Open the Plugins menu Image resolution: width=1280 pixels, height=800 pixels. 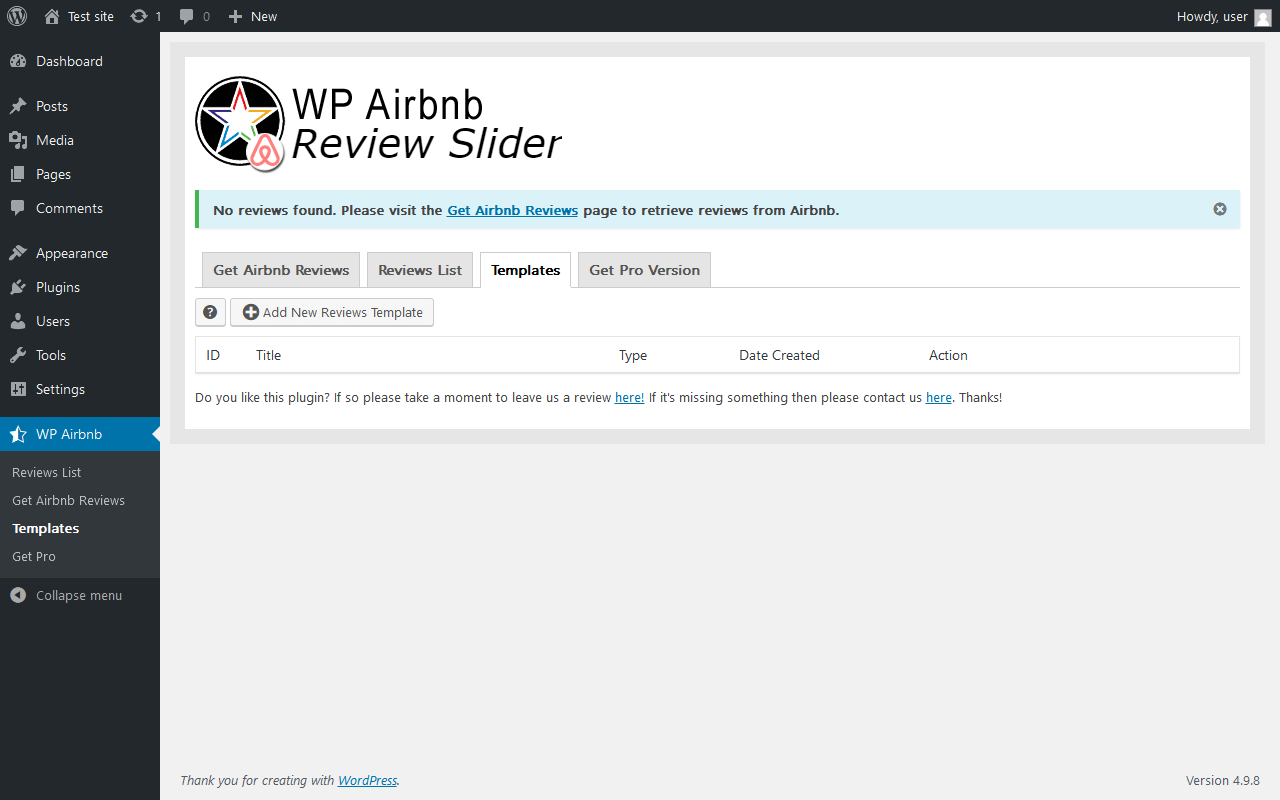(x=80, y=287)
